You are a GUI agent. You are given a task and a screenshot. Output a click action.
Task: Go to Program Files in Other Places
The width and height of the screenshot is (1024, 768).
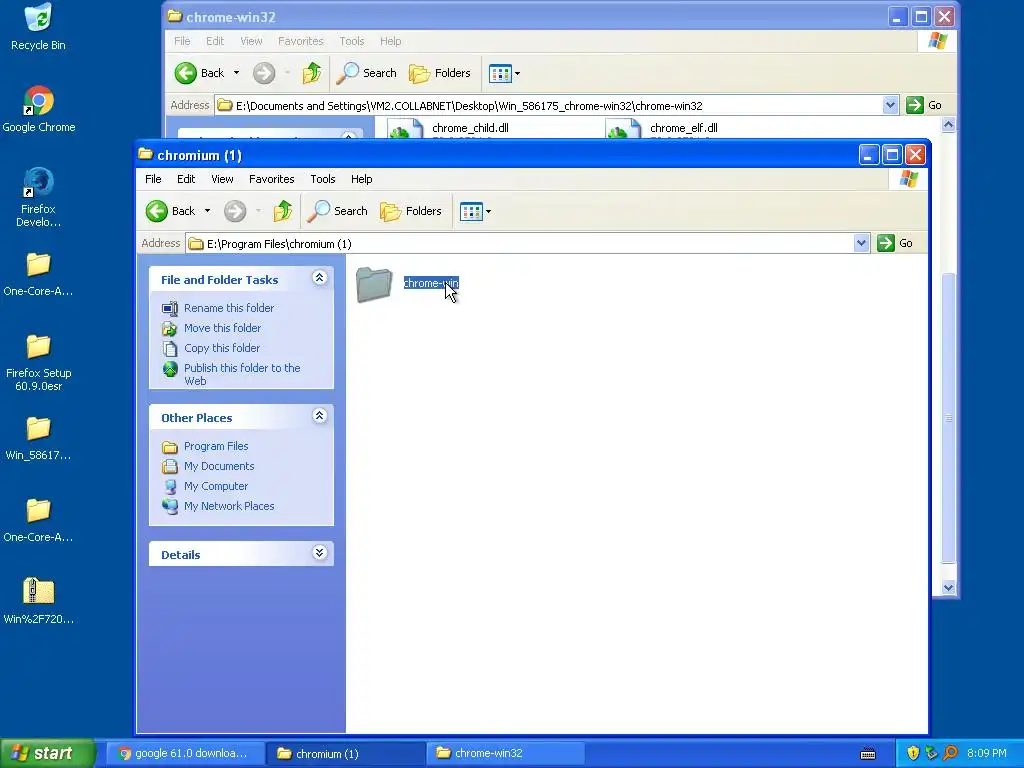tap(216, 446)
